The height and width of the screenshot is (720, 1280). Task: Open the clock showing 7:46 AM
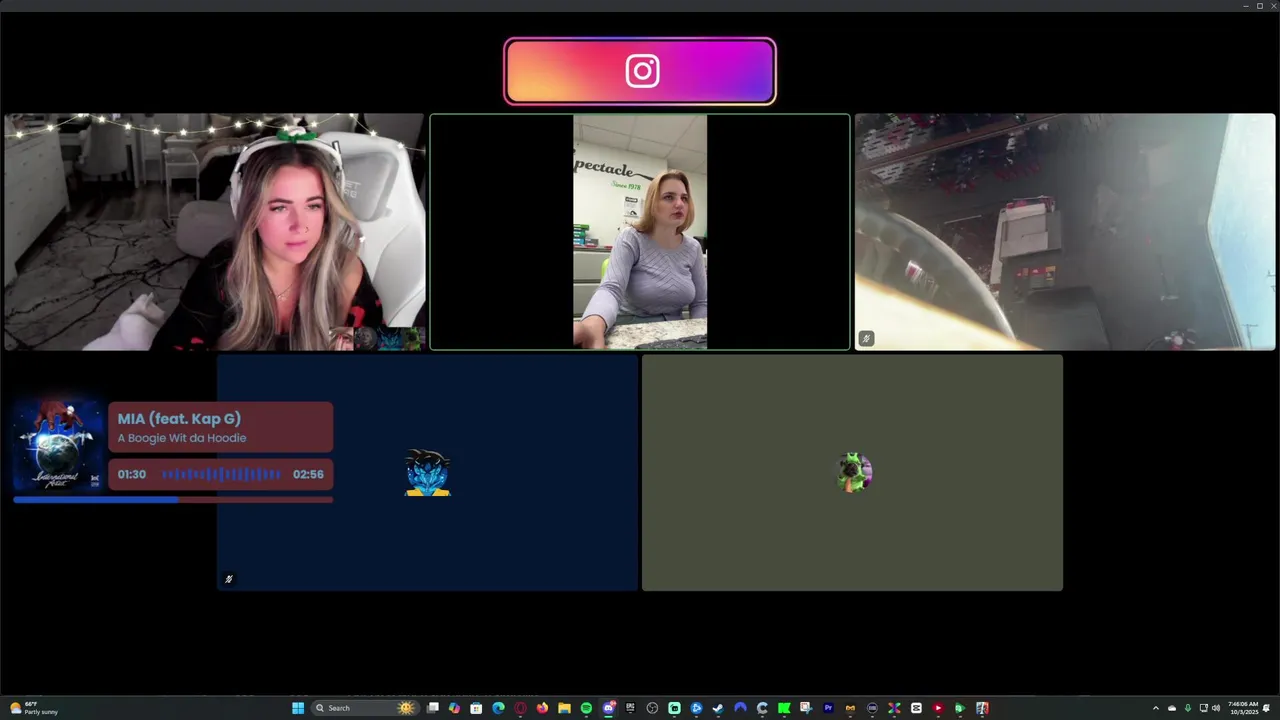tap(1243, 708)
